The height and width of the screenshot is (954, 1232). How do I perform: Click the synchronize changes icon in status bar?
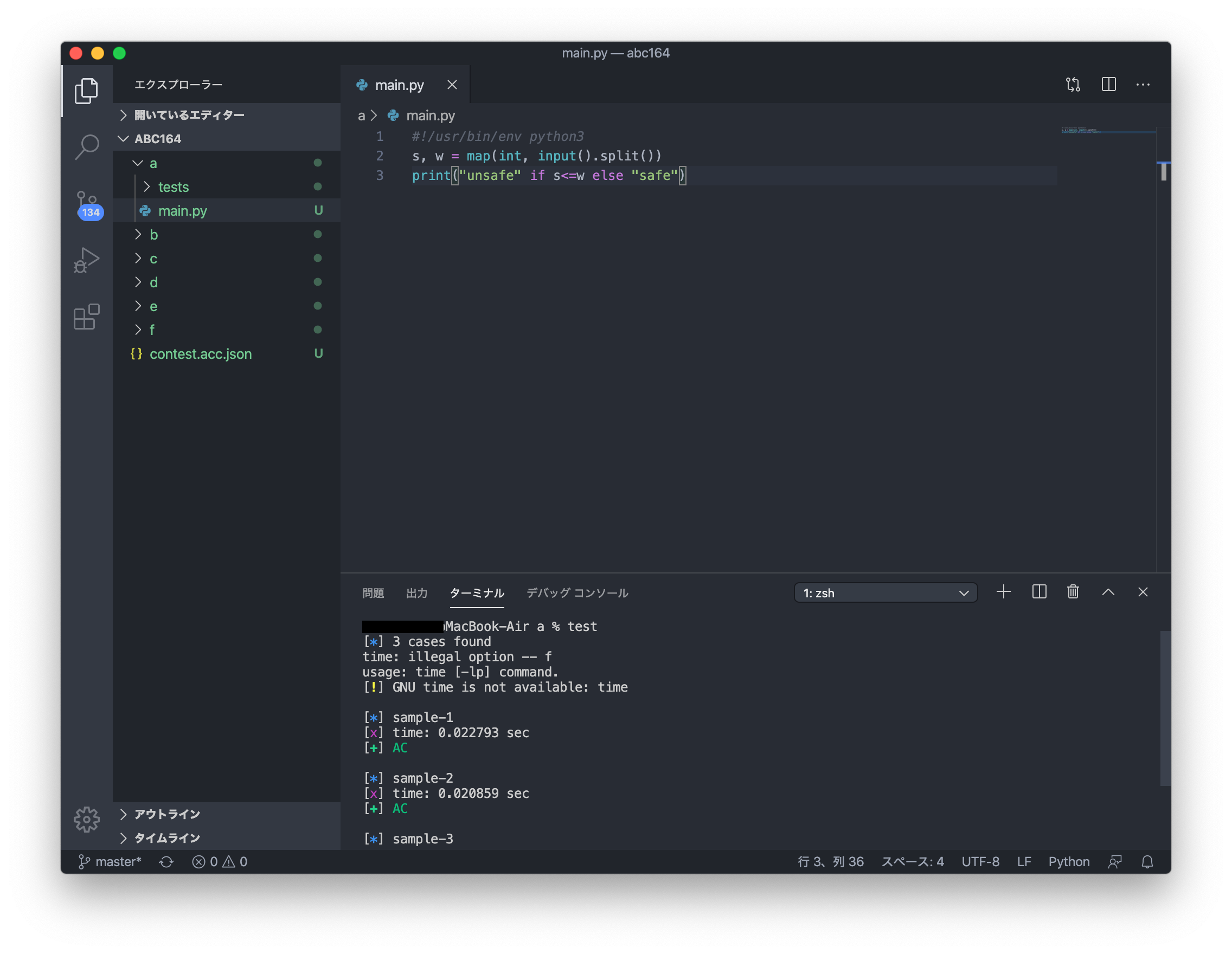(x=166, y=861)
